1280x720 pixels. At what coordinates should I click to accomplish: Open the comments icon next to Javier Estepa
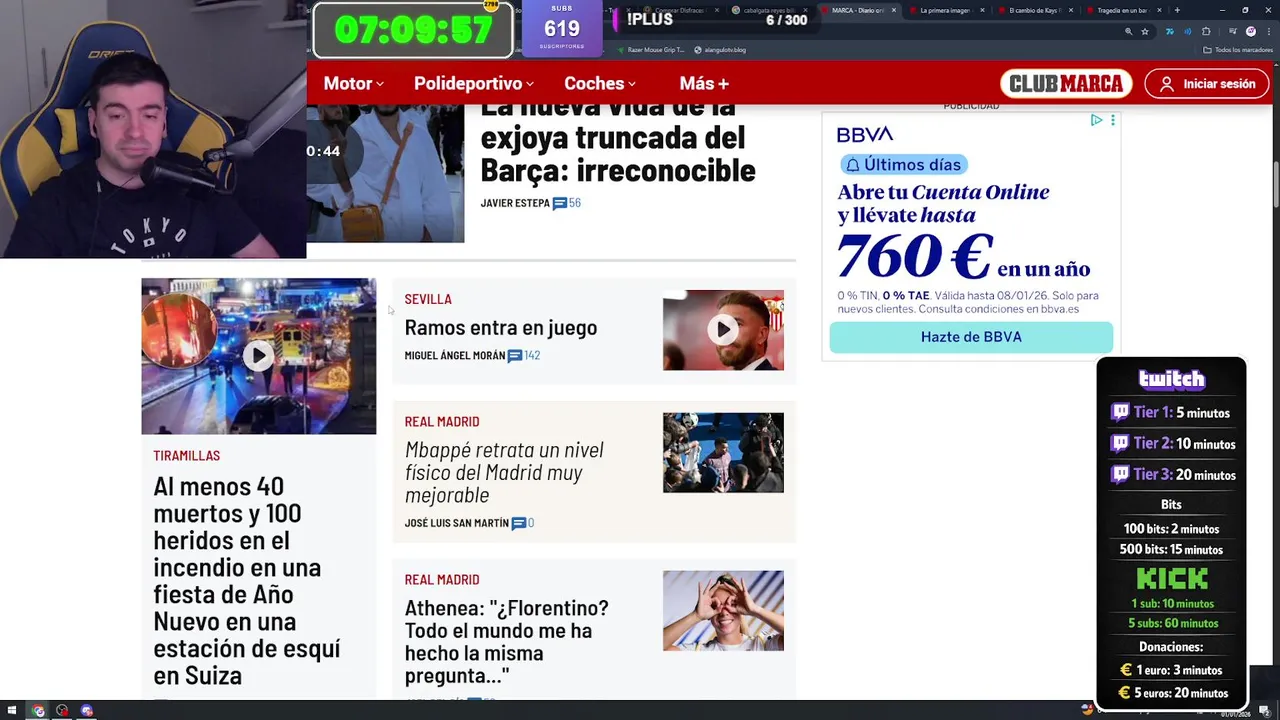560,203
